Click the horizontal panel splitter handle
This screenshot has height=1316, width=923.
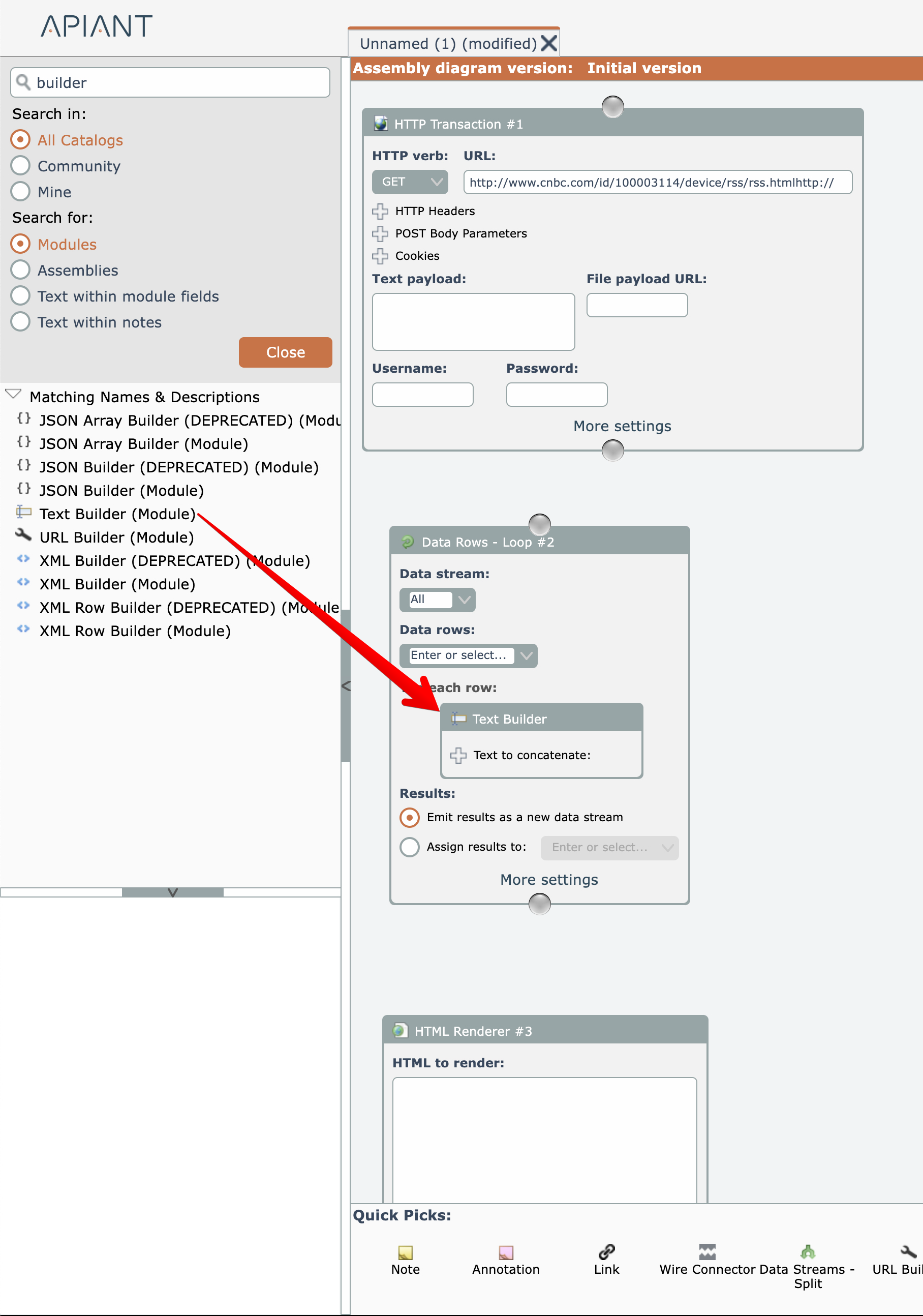click(172, 892)
